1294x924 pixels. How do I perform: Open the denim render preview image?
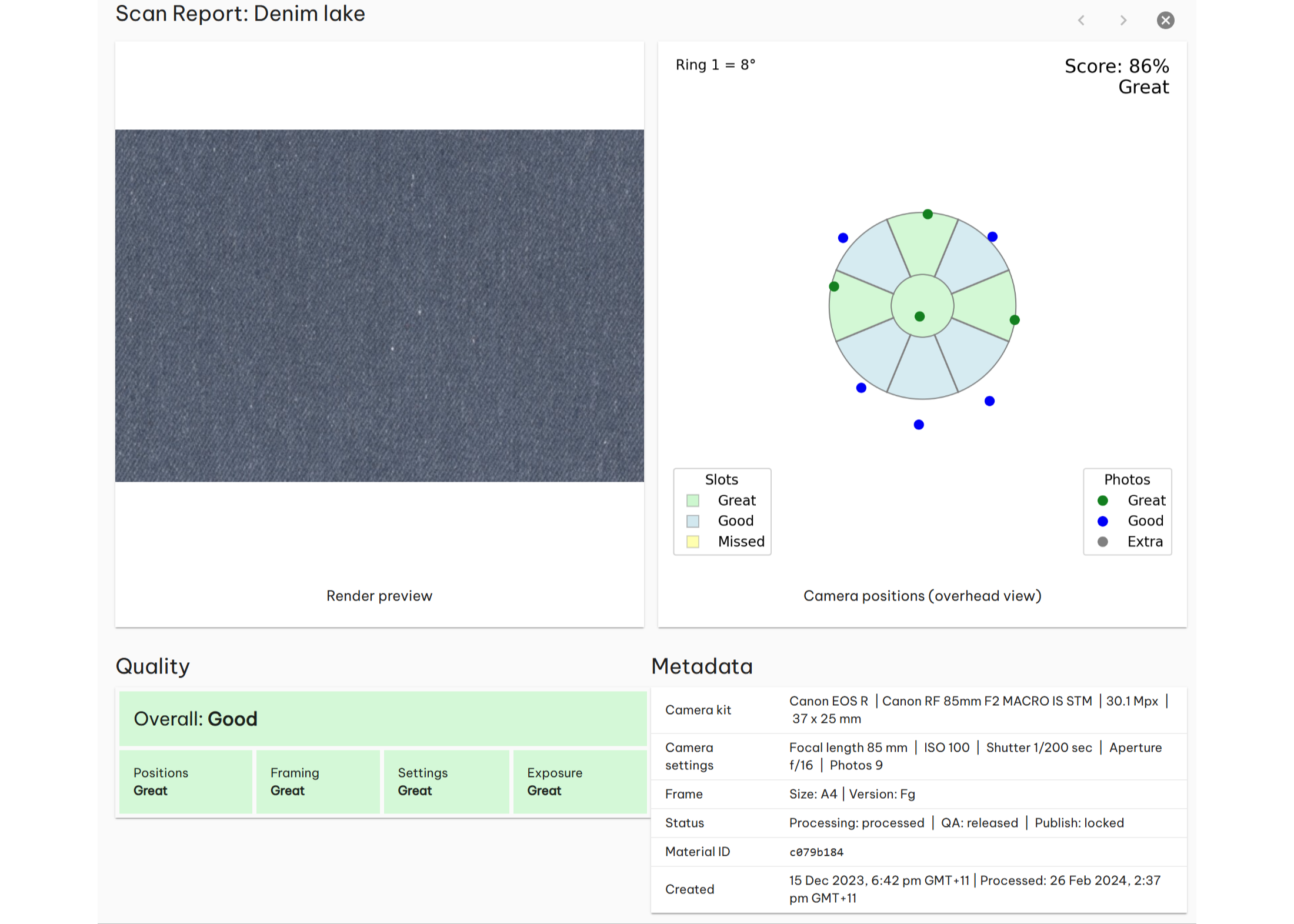(x=379, y=306)
